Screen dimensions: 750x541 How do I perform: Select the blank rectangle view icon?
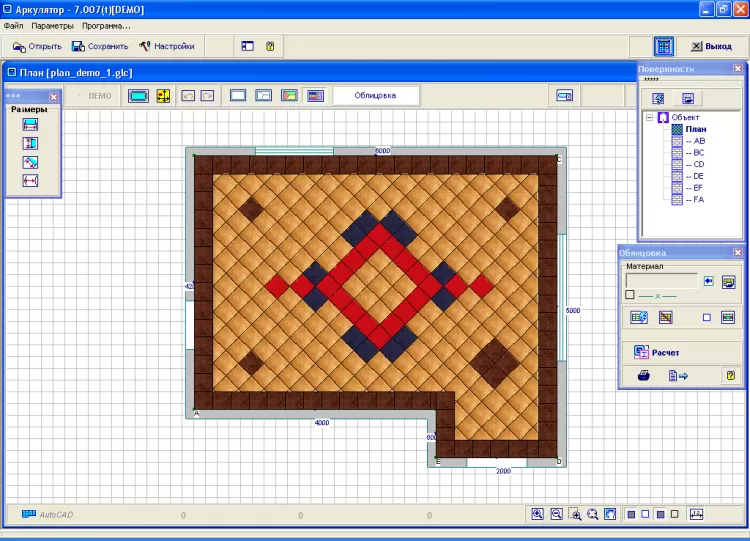pos(238,95)
